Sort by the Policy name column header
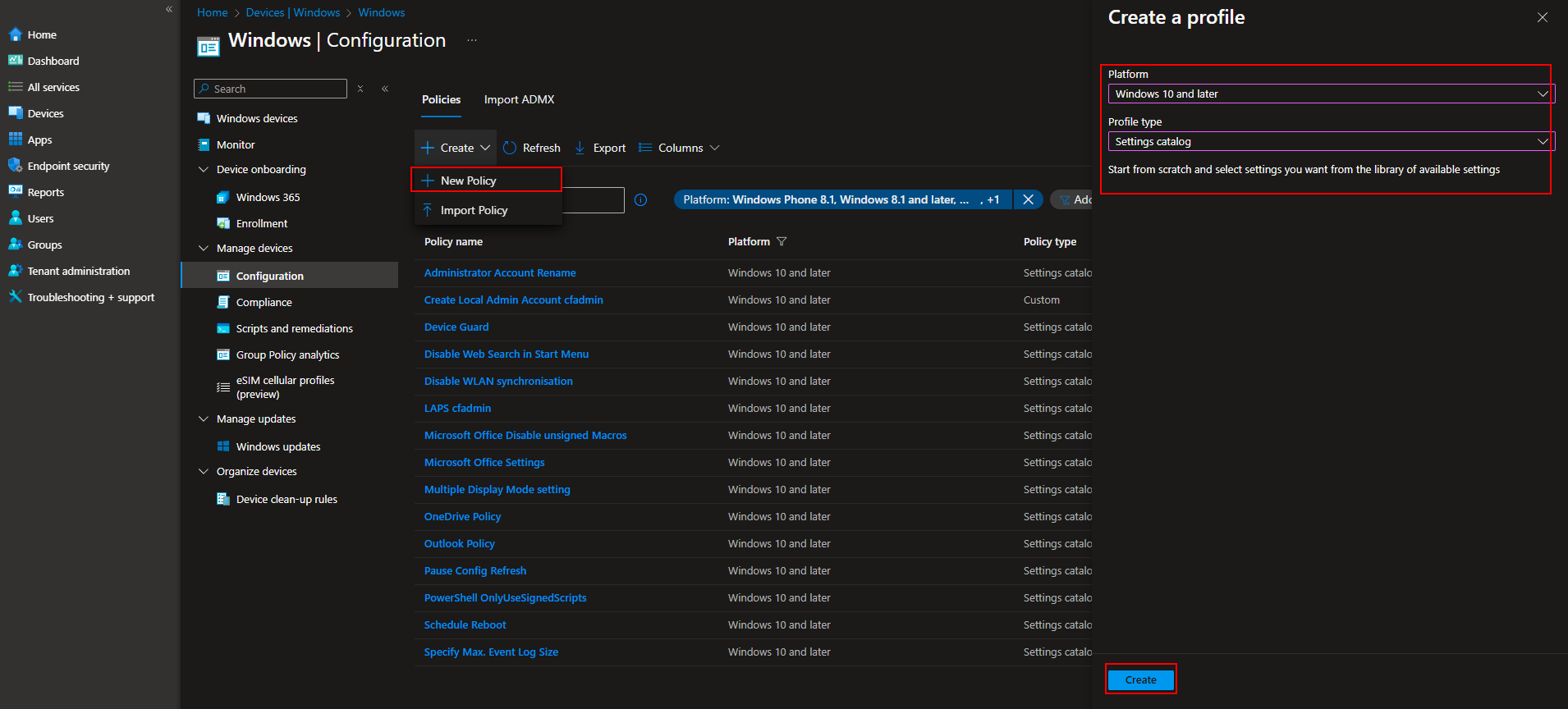Image resolution: width=1568 pixels, height=709 pixels. click(x=453, y=241)
